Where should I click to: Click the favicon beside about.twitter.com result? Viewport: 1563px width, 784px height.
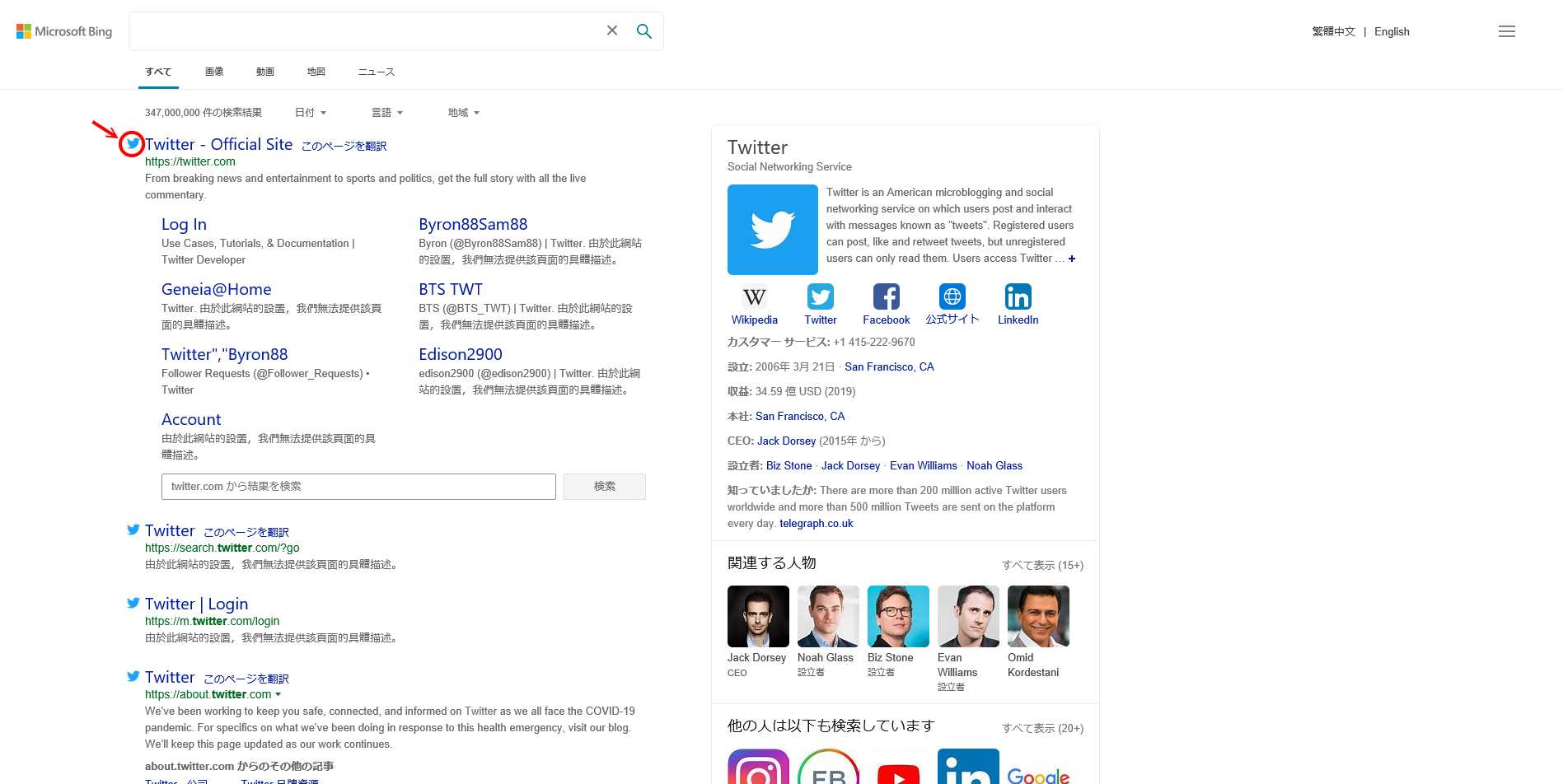point(133,676)
